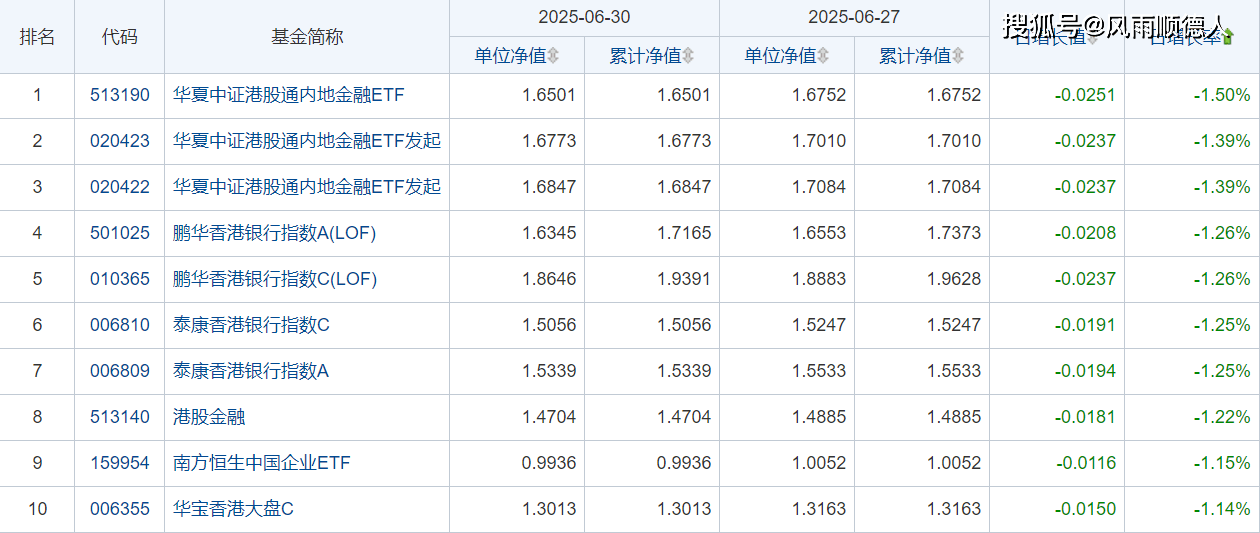Open fund code 006355 link

pyautogui.click(x=120, y=510)
